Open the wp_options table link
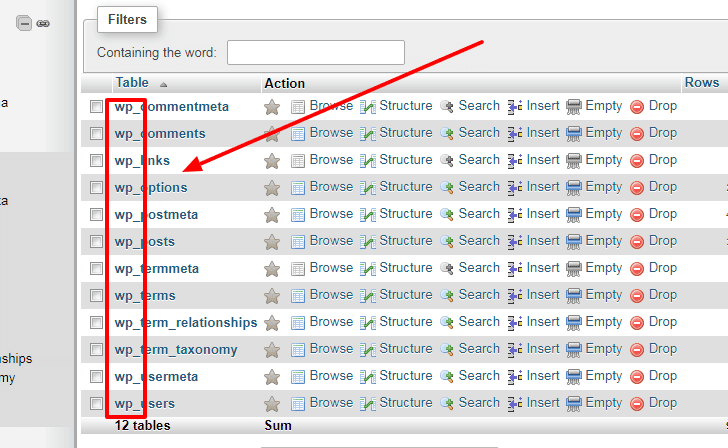728x448 pixels. [151, 188]
